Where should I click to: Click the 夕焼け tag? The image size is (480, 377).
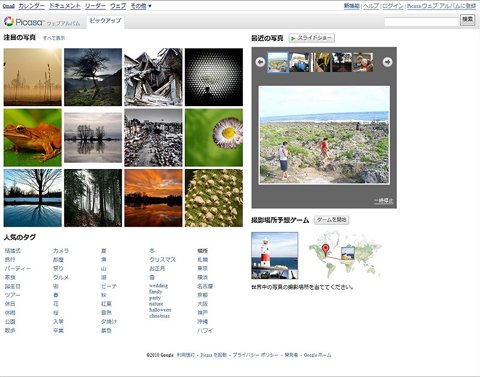coord(109,322)
